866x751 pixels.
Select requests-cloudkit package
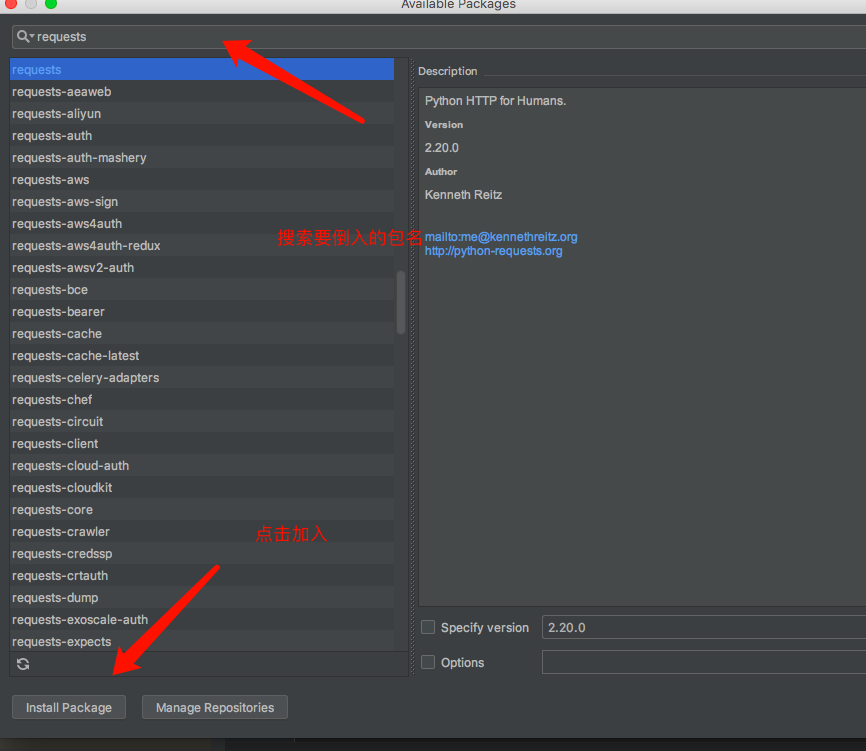coord(202,488)
